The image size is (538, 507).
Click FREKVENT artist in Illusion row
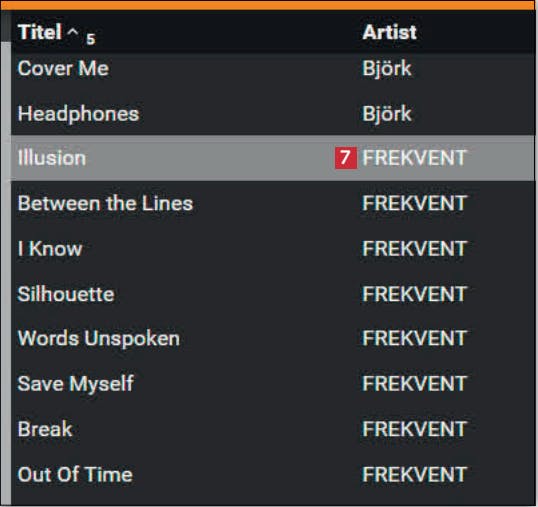[414, 158]
